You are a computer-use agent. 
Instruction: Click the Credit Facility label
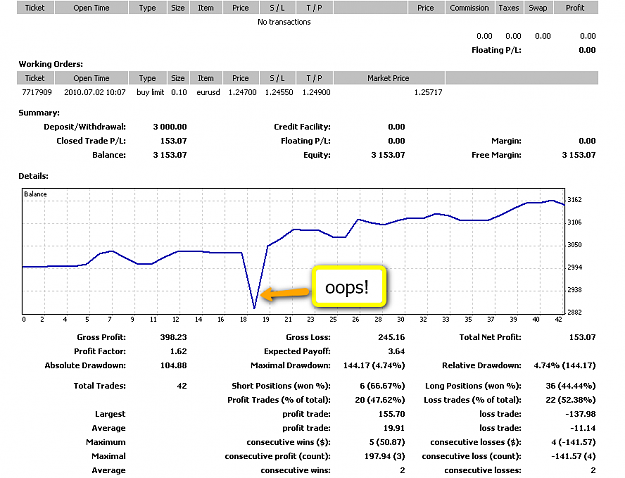302,127
